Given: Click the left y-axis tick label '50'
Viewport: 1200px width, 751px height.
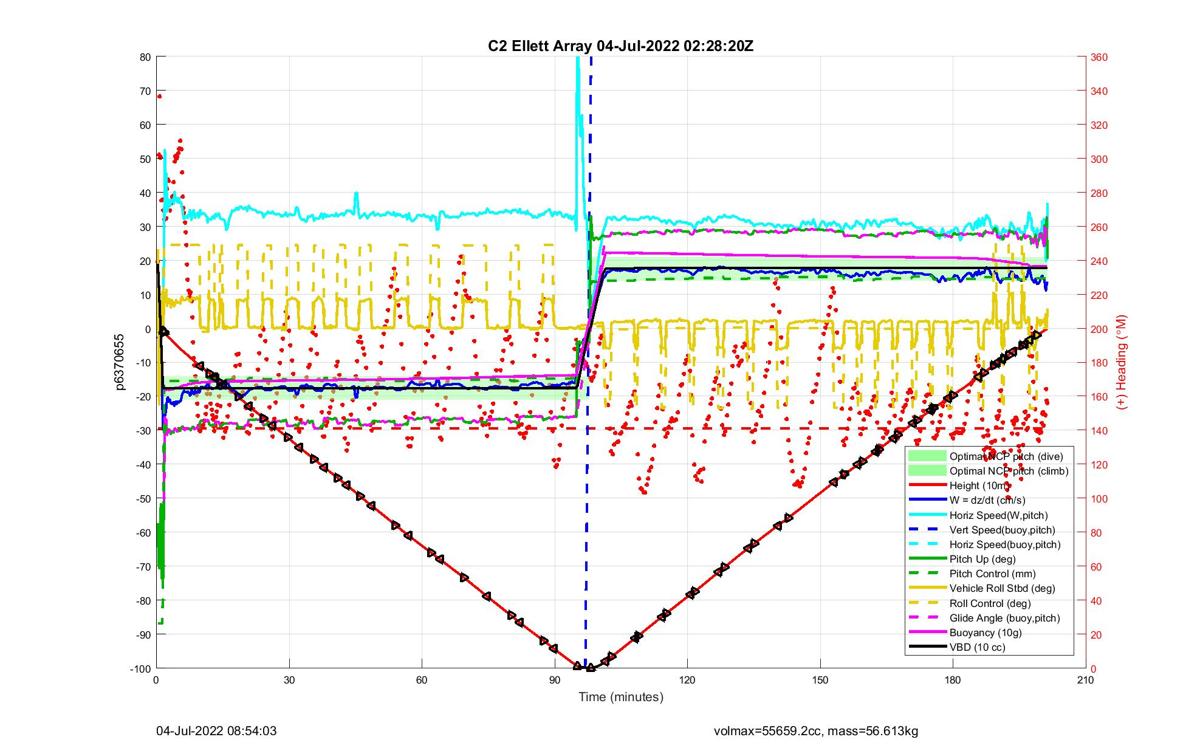Looking at the screenshot, I should click(144, 159).
